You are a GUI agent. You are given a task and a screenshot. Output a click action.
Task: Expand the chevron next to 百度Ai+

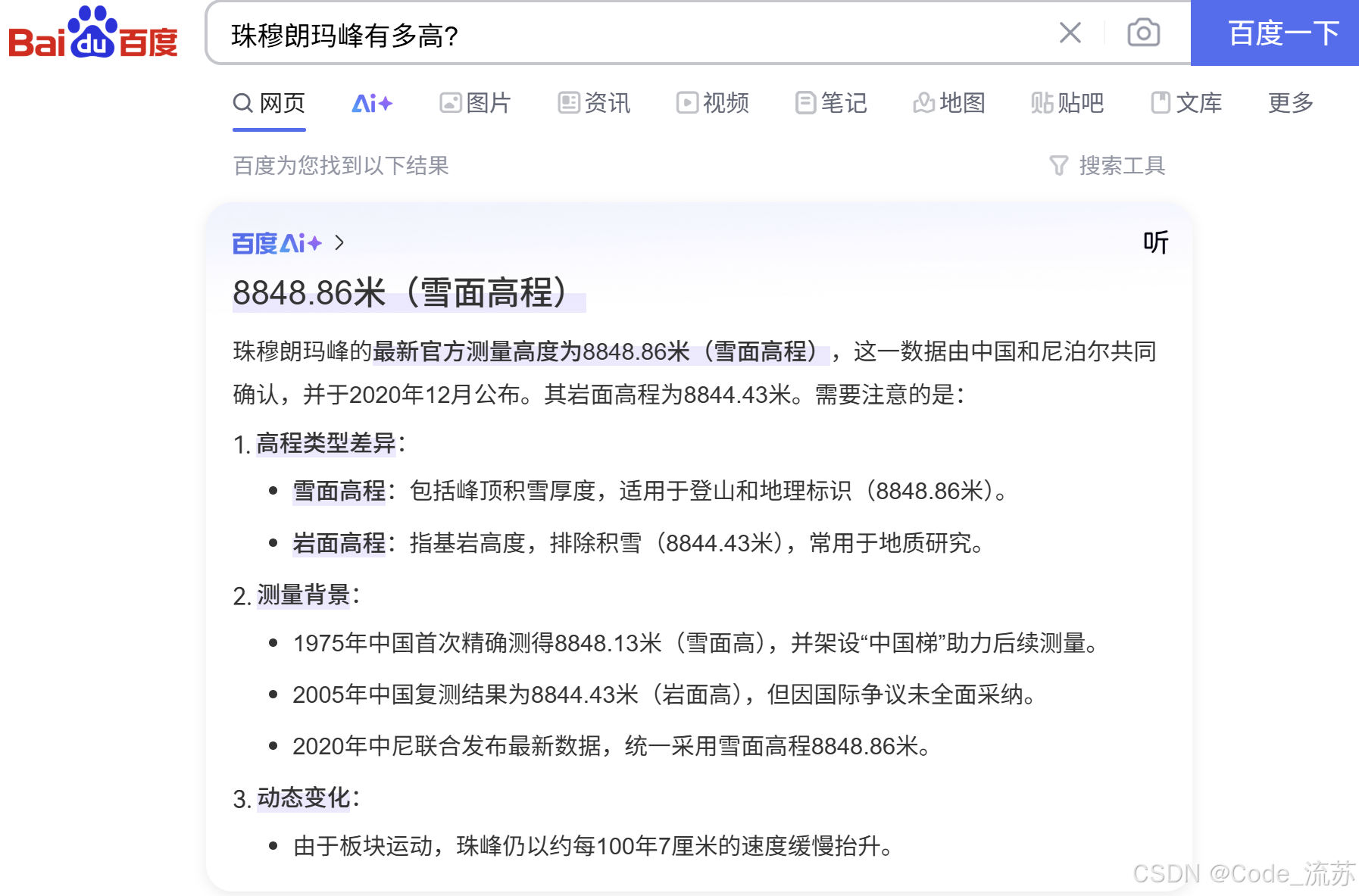[x=339, y=243]
